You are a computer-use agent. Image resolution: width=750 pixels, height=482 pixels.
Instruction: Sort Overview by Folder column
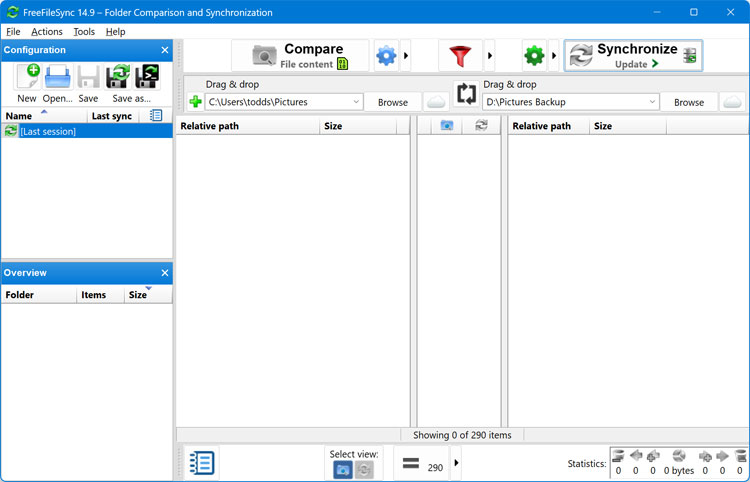click(38, 295)
